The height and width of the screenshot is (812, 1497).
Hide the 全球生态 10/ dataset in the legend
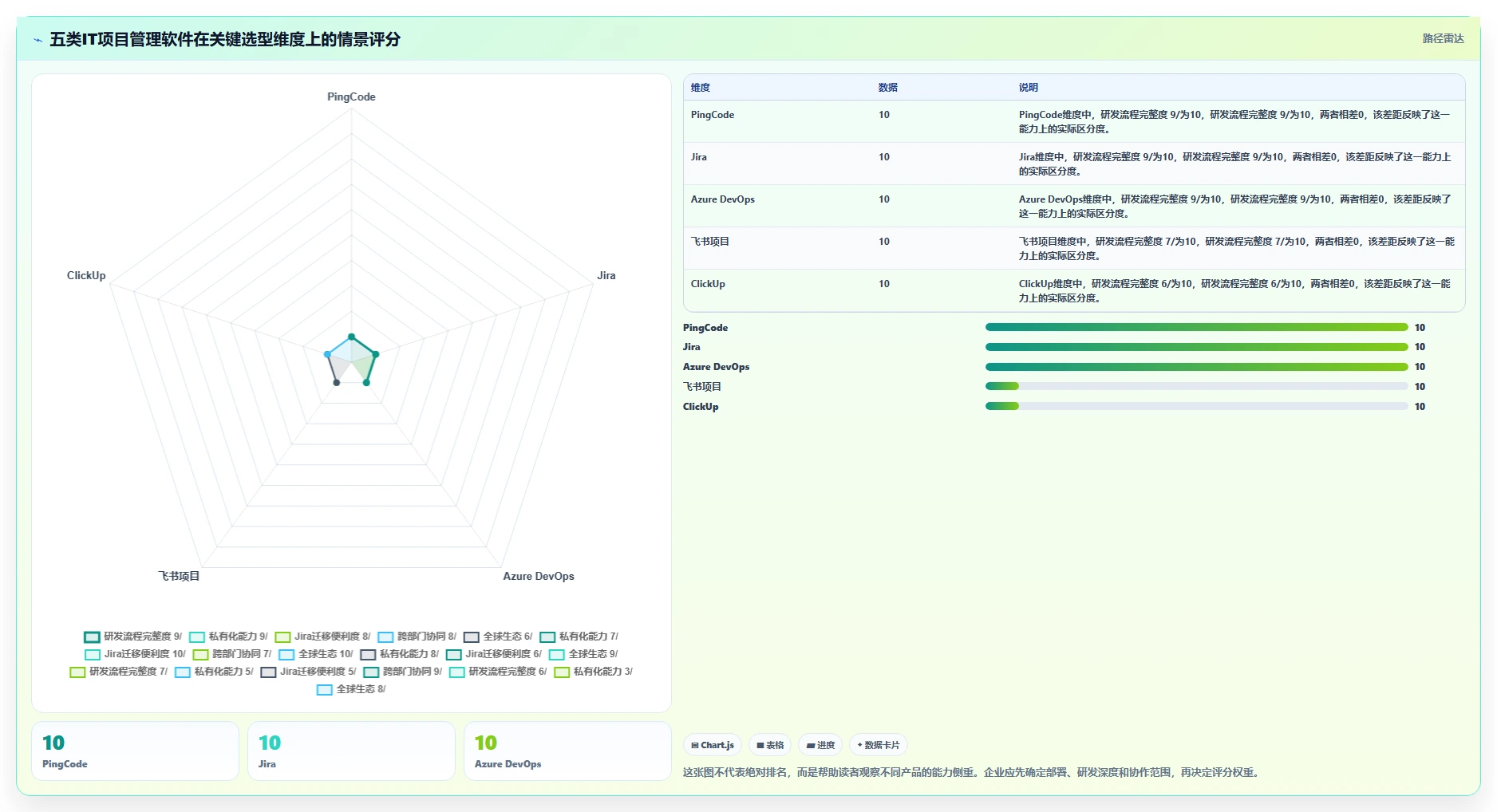point(315,654)
